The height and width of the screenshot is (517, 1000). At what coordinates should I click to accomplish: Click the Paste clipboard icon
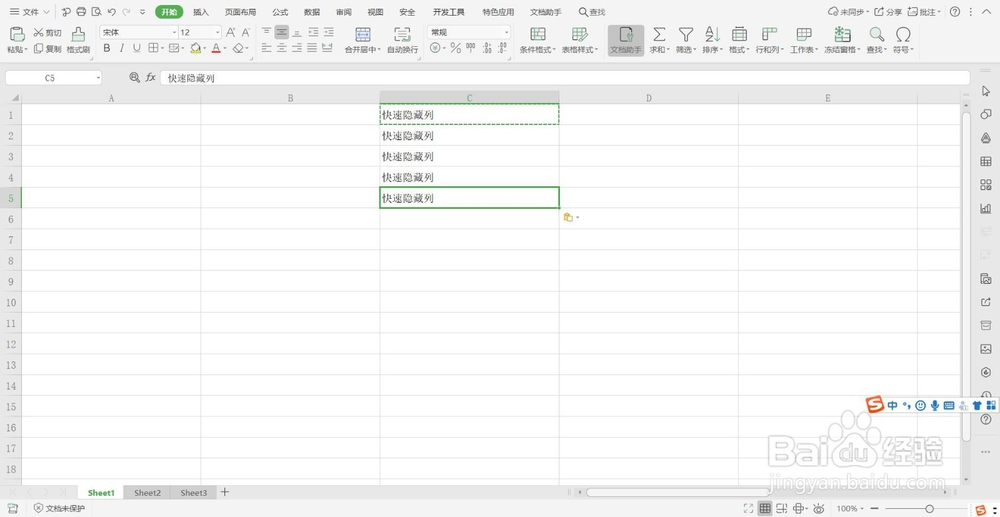tap(17, 34)
